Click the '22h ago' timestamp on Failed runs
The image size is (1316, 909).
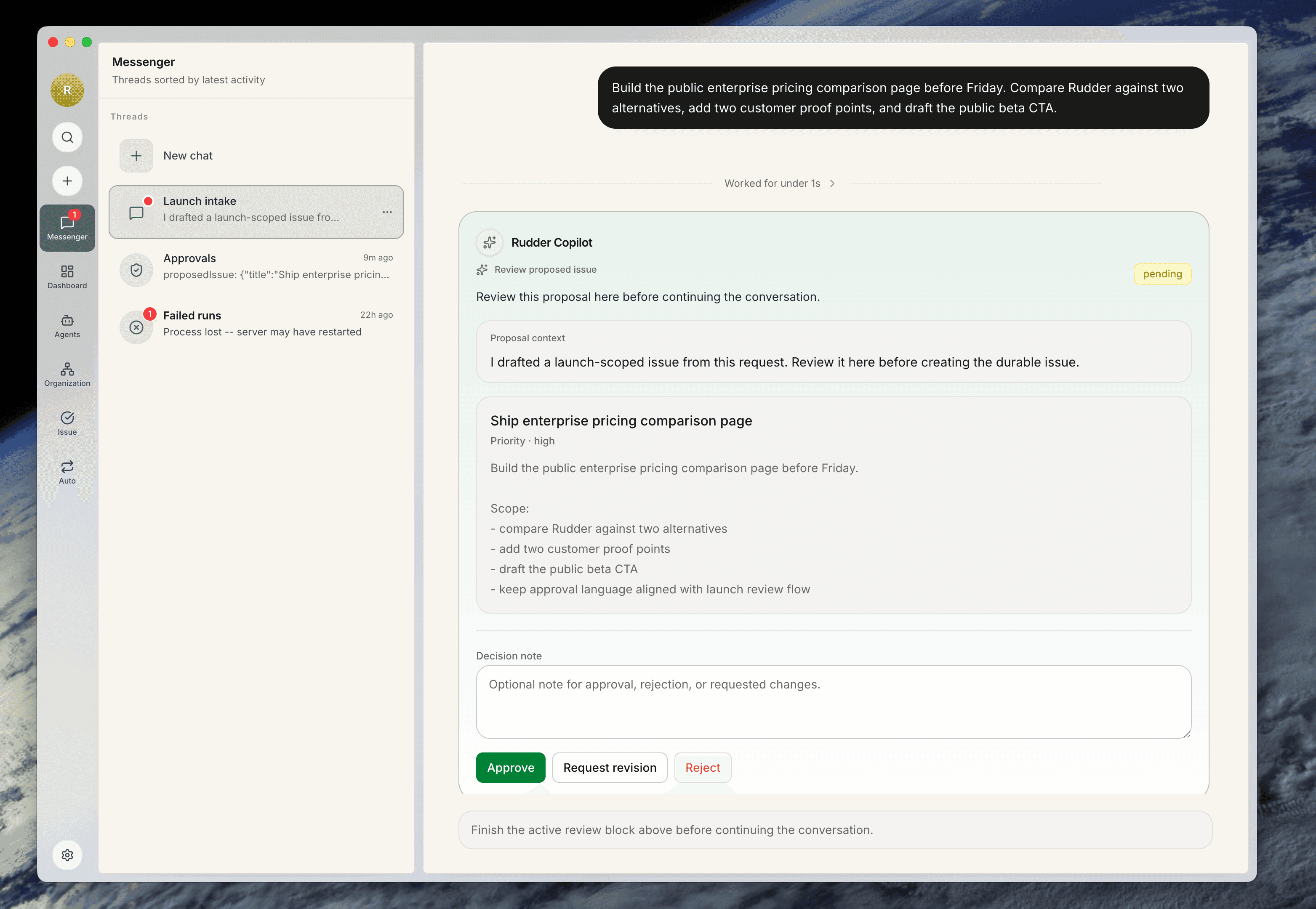[376, 315]
